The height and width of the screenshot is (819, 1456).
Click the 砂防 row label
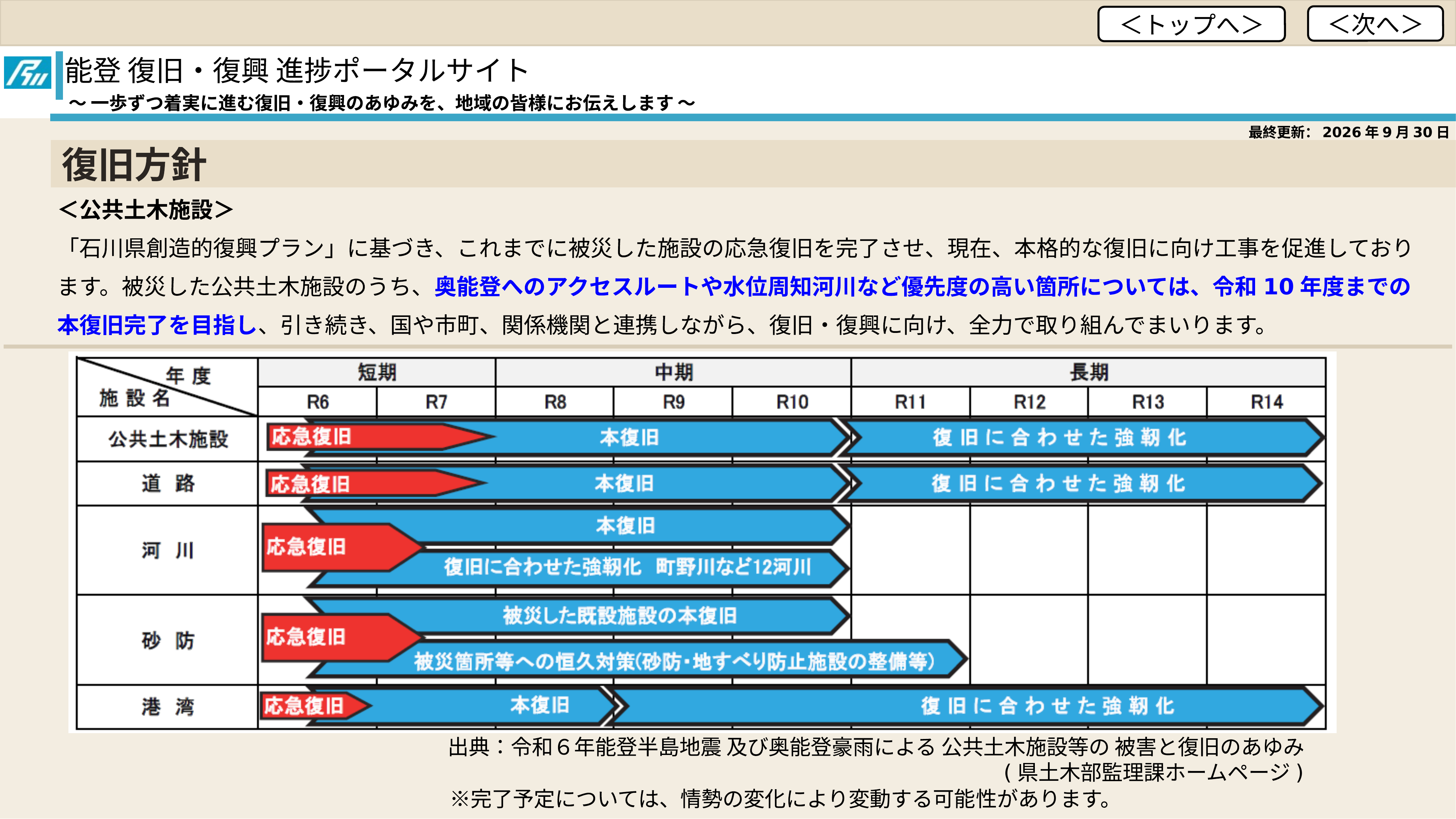point(168,640)
